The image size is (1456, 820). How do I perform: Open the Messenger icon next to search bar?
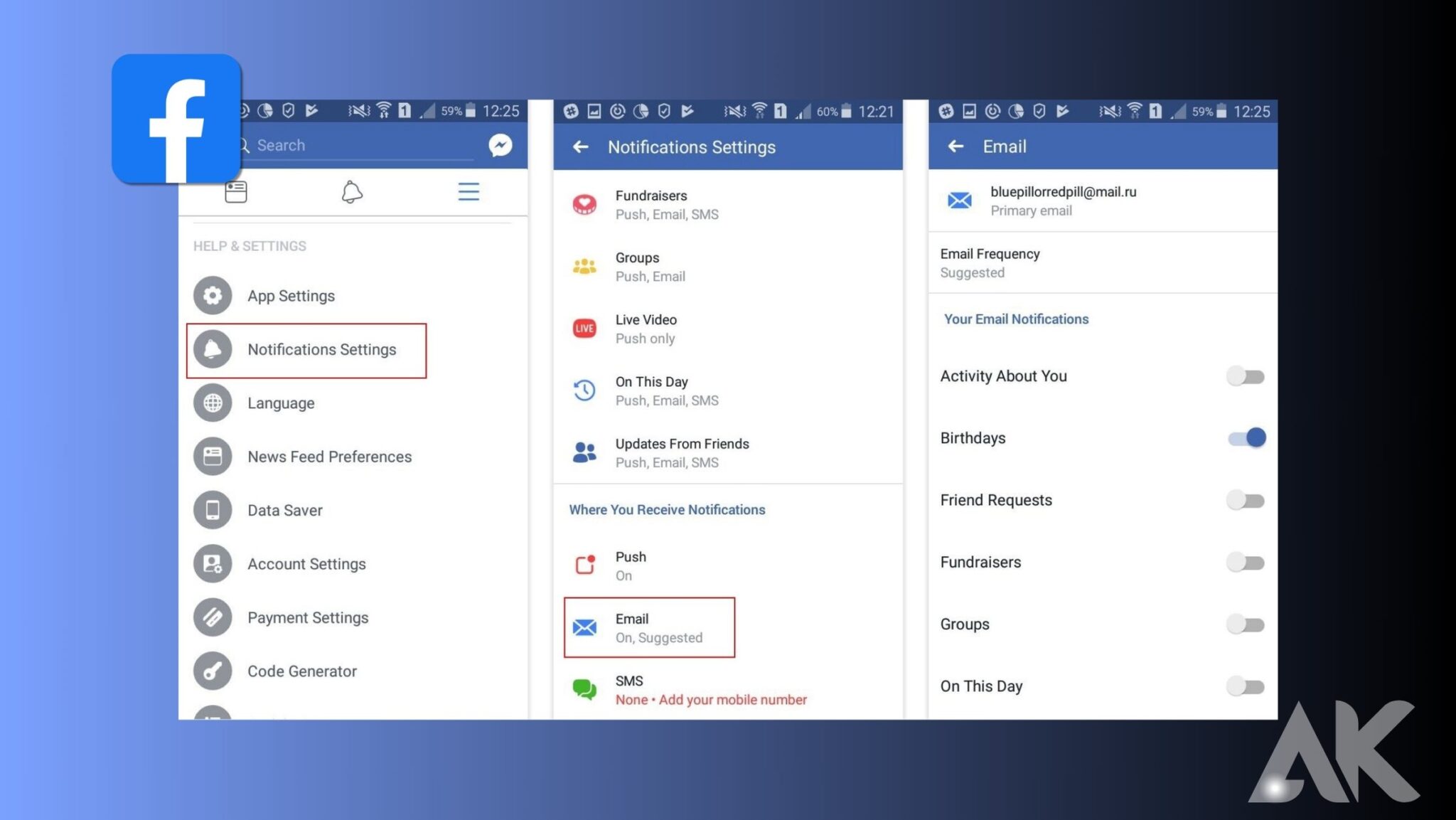(500, 145)
